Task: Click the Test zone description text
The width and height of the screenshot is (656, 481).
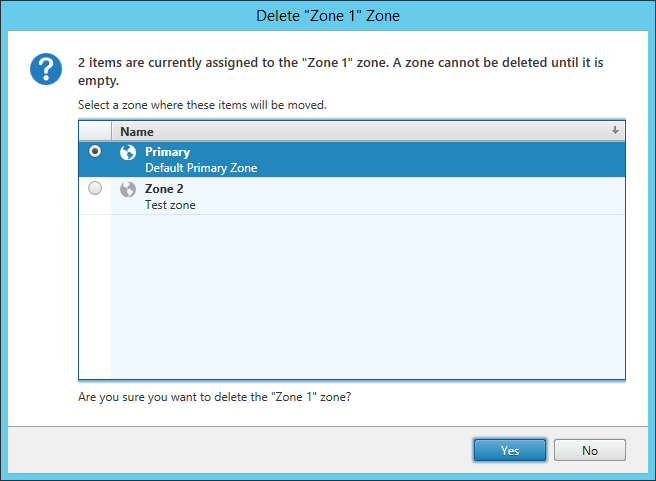Action: (170, 205)
